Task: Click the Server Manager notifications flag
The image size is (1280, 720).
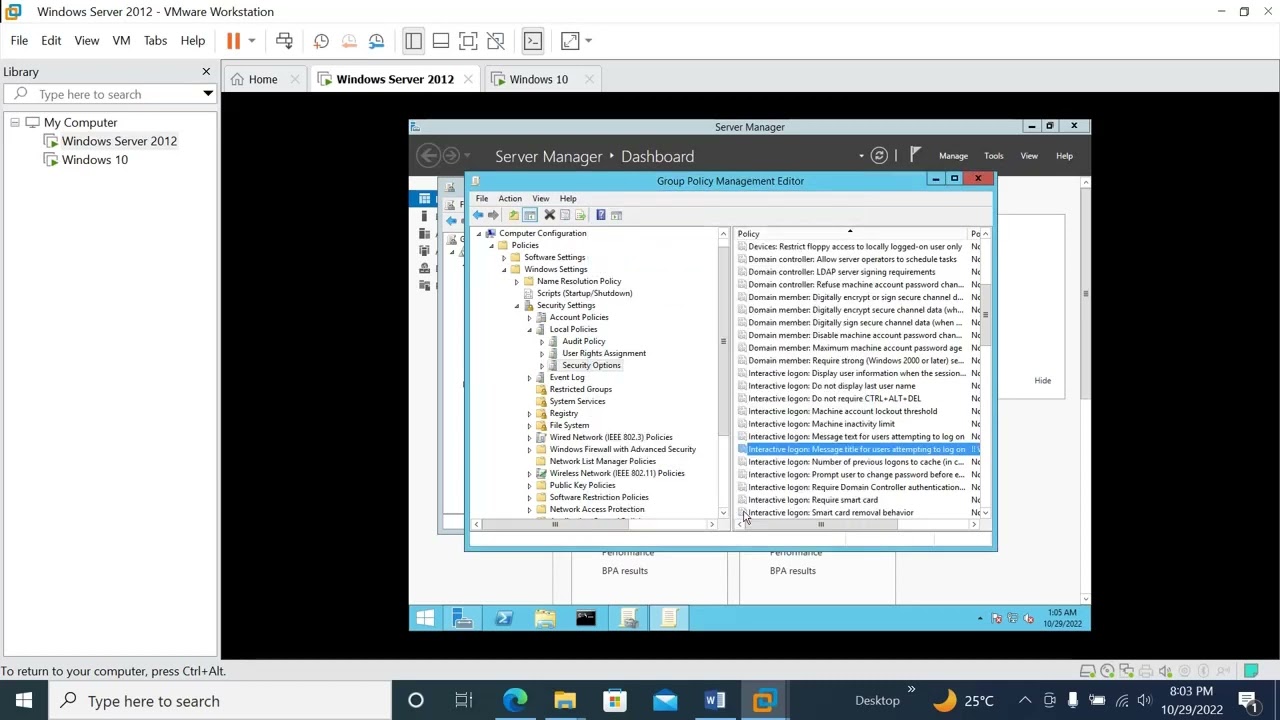Action: [x=915, y=155]
